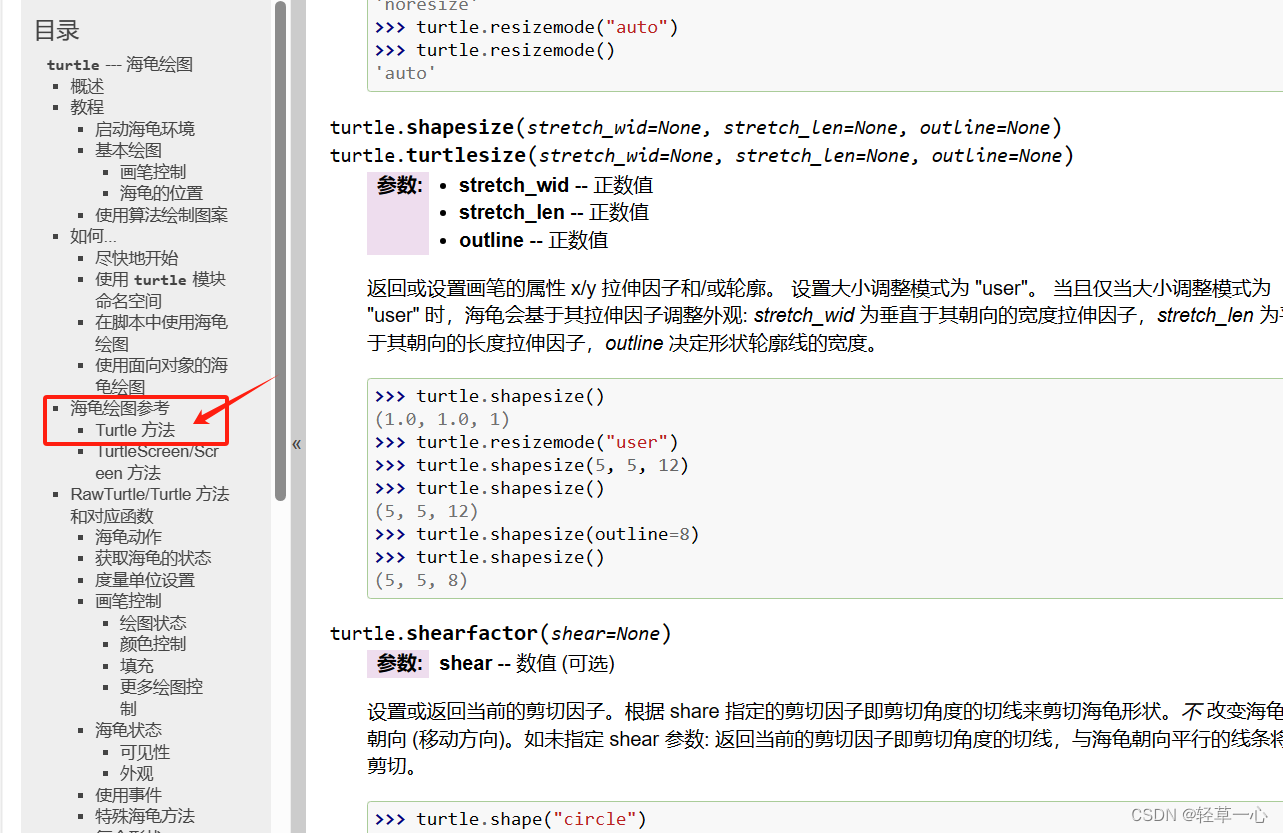Go to 海龟绘图参考 section

pyautogui.click(x=120, y=408)
